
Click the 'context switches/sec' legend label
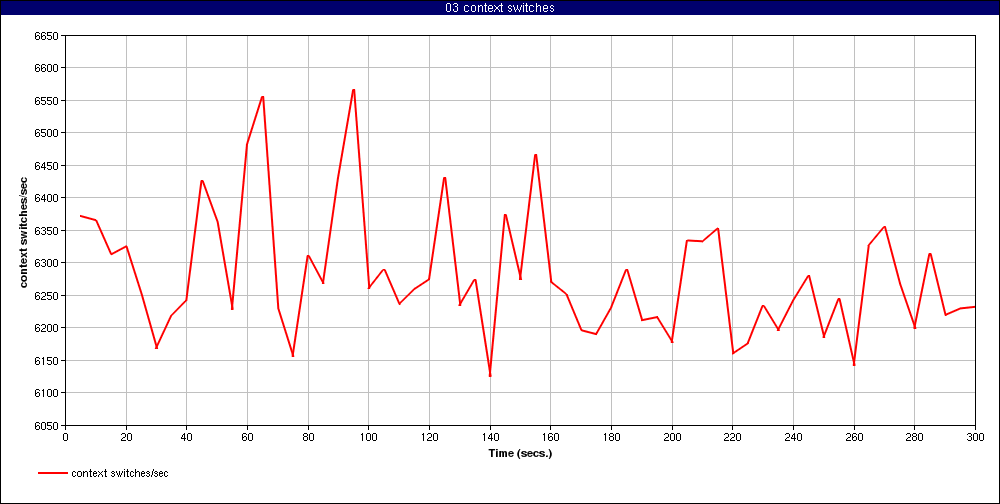[x=120, y=473]
